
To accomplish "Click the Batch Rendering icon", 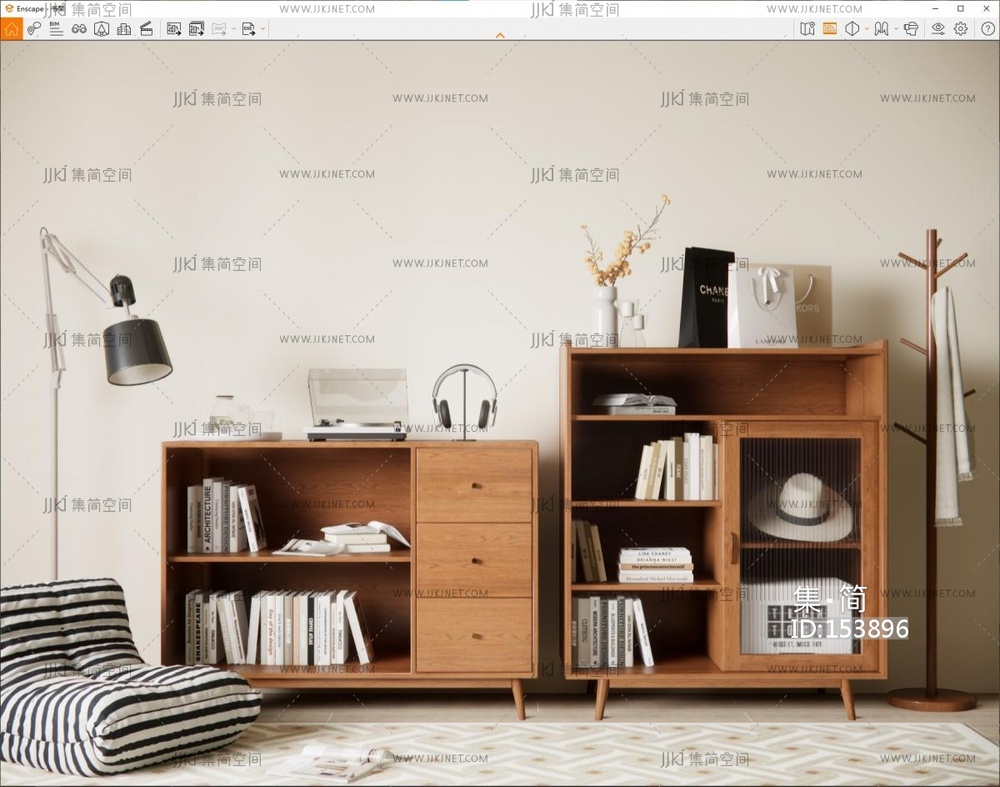I will coord(196,29).
